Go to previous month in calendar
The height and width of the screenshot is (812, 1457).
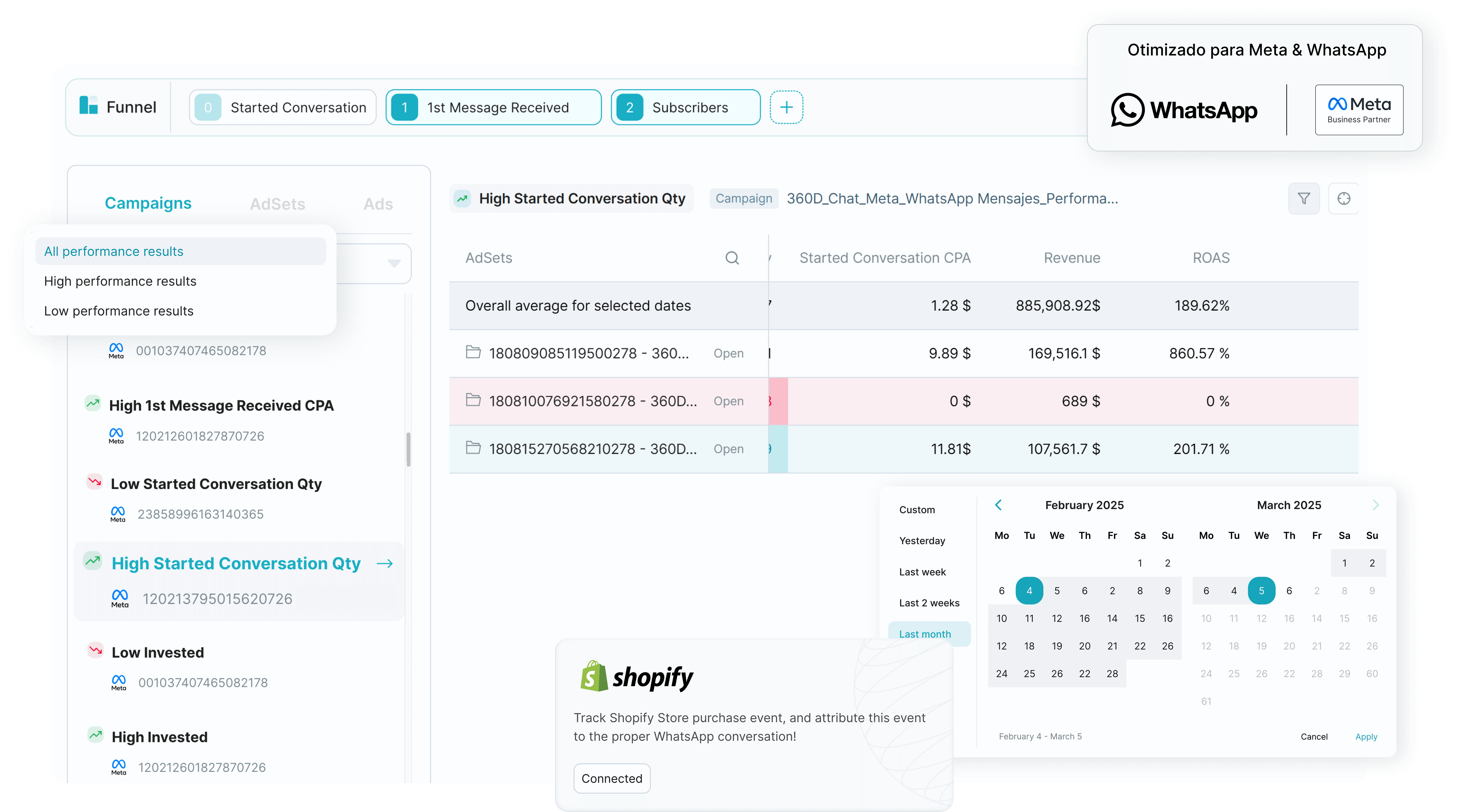coord(998,505)
